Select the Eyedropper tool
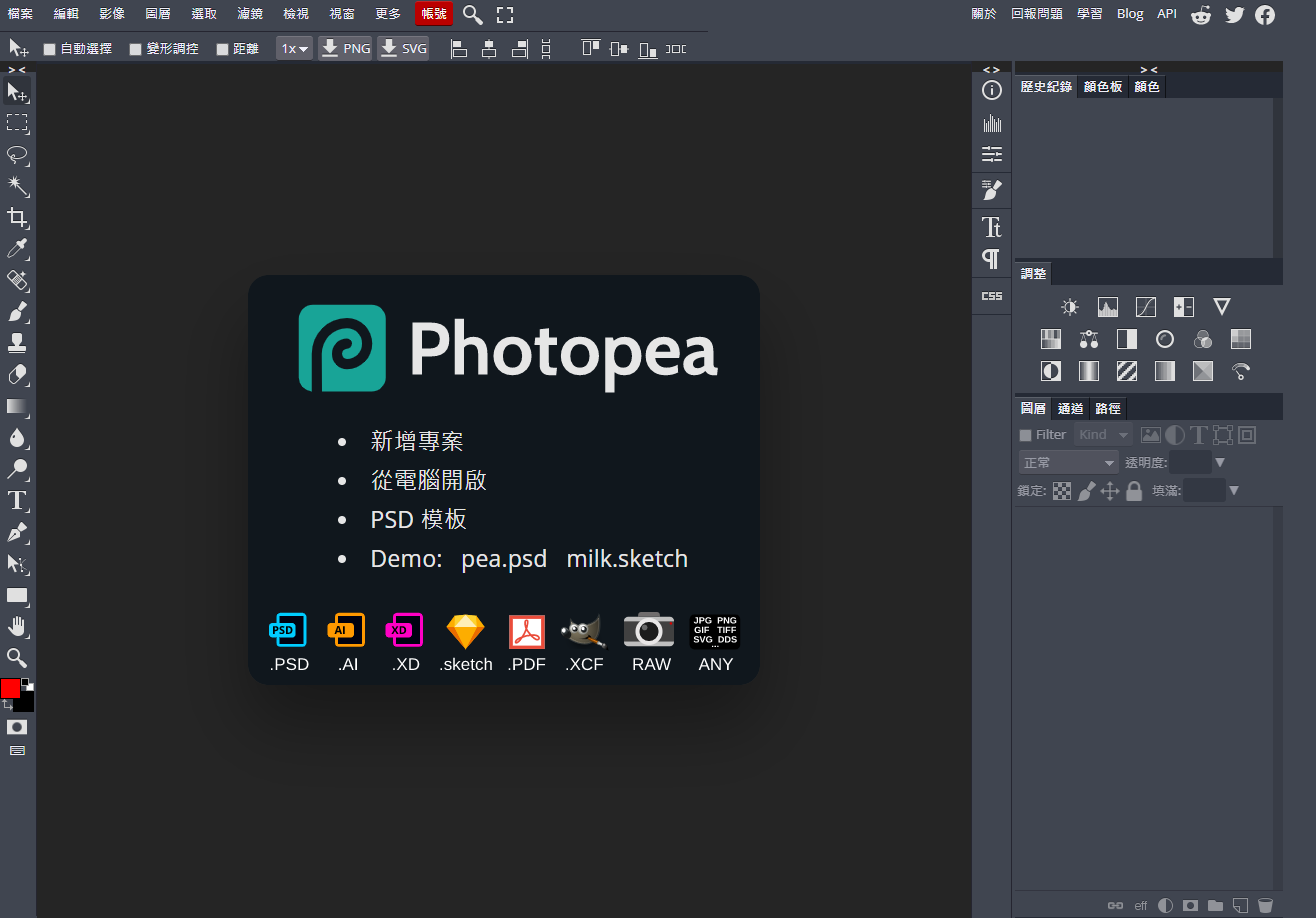Screen dimensions: 1316x918 (x=17, y=249)
